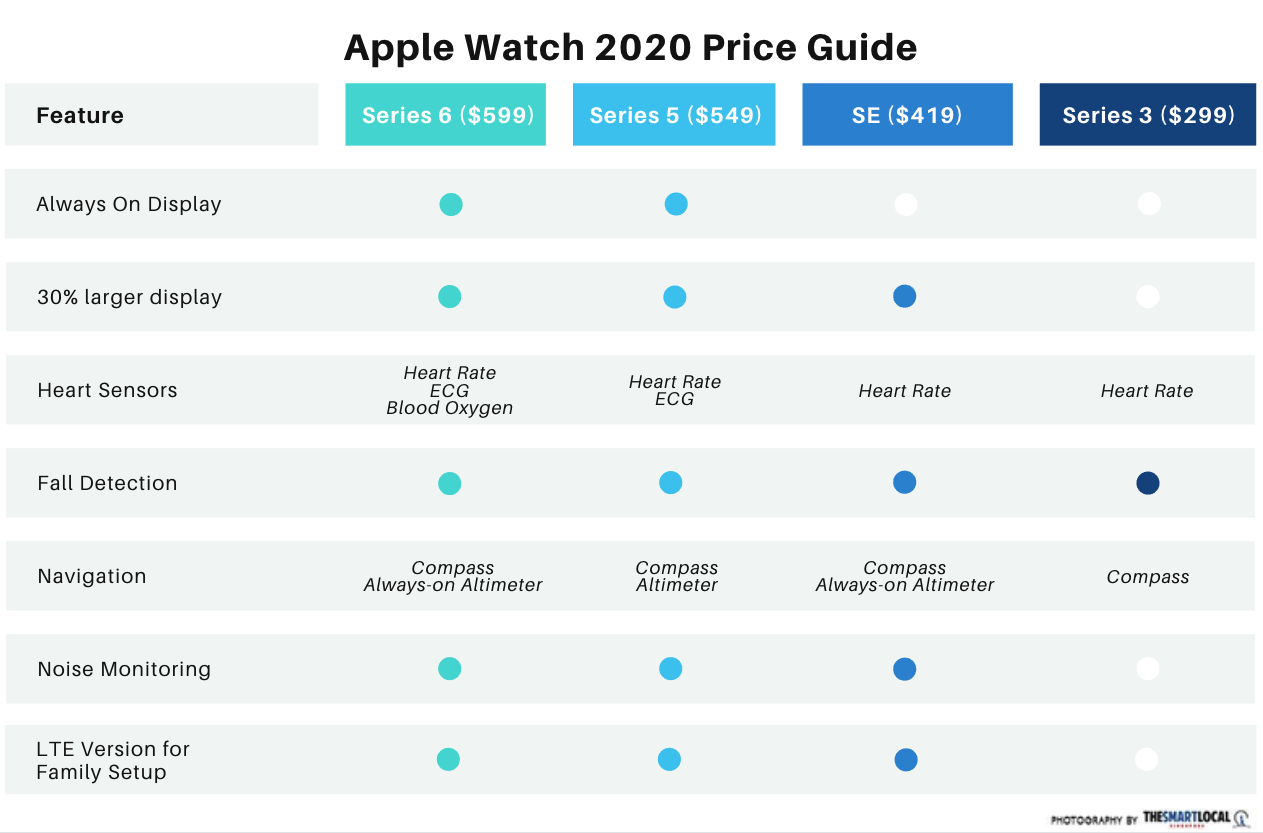Click Series 6 Always On Display dot
The width and height of the screenshot is (1263, 833).
451,204
